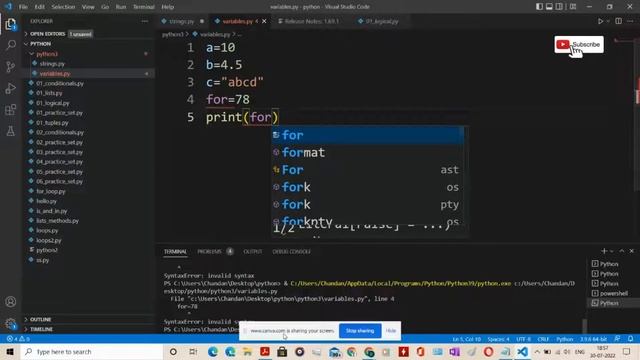Close the variables.py editor tab
Image resolution: width=640 pixels, height=360 pixels.
264,21
